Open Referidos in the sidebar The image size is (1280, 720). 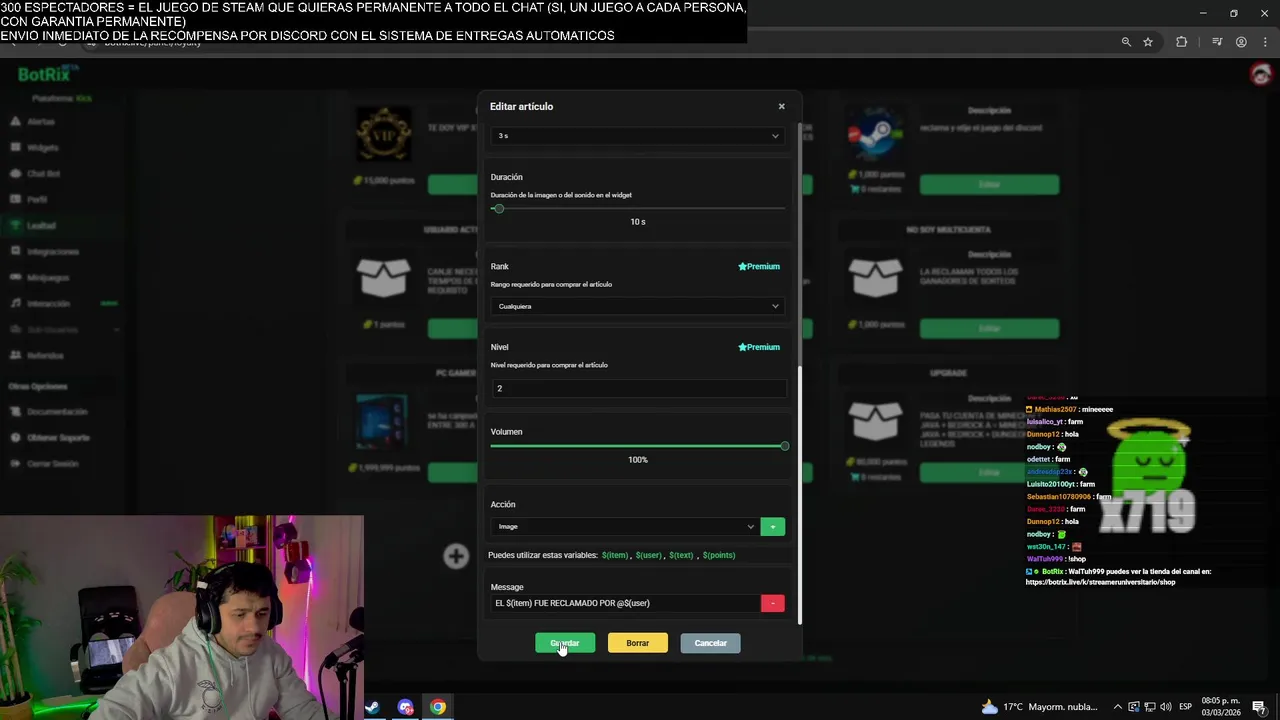(45, 356)
